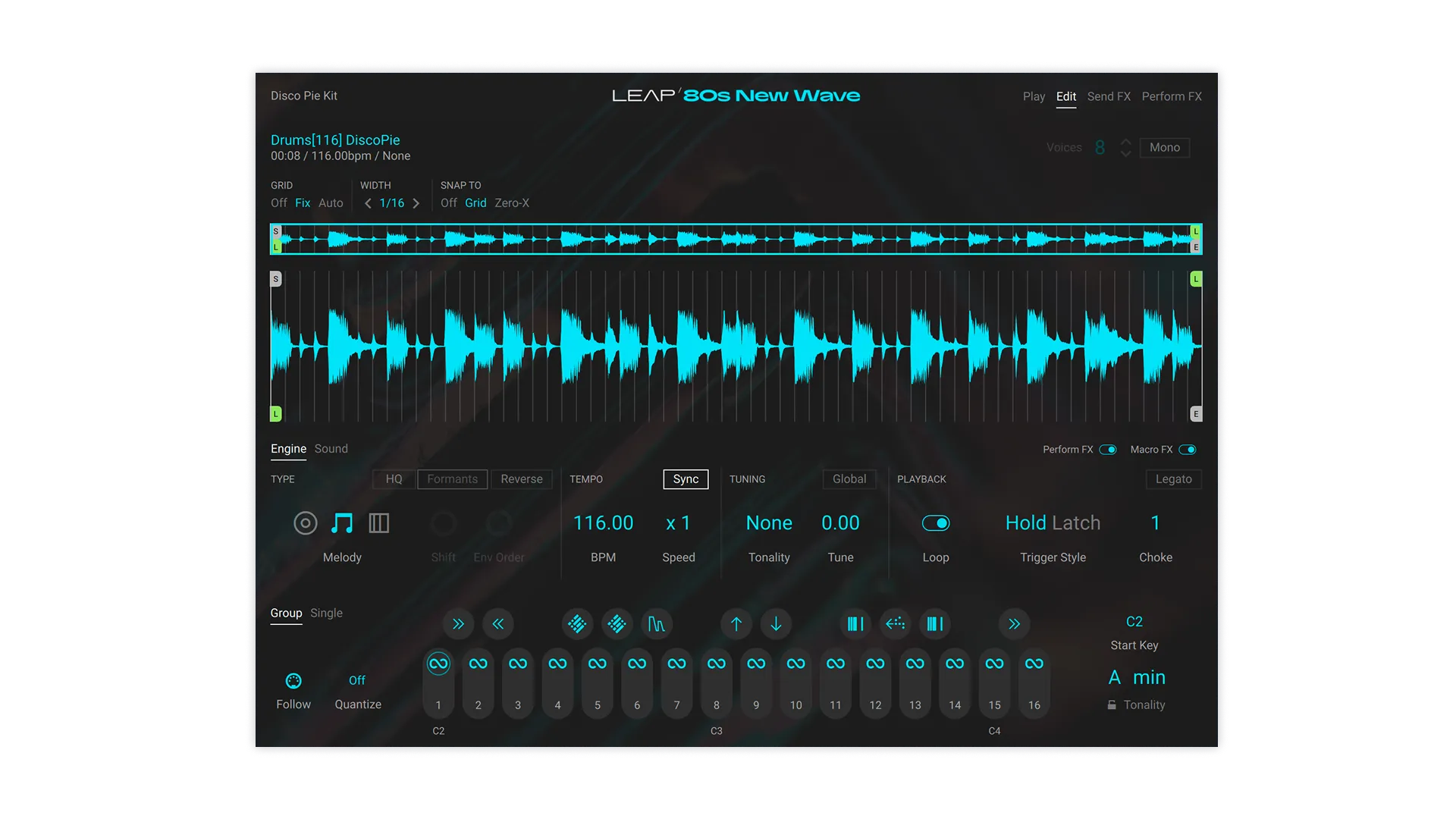
Task: Click the next grid width arrow after 1/16
Action: tap(416, 203)
